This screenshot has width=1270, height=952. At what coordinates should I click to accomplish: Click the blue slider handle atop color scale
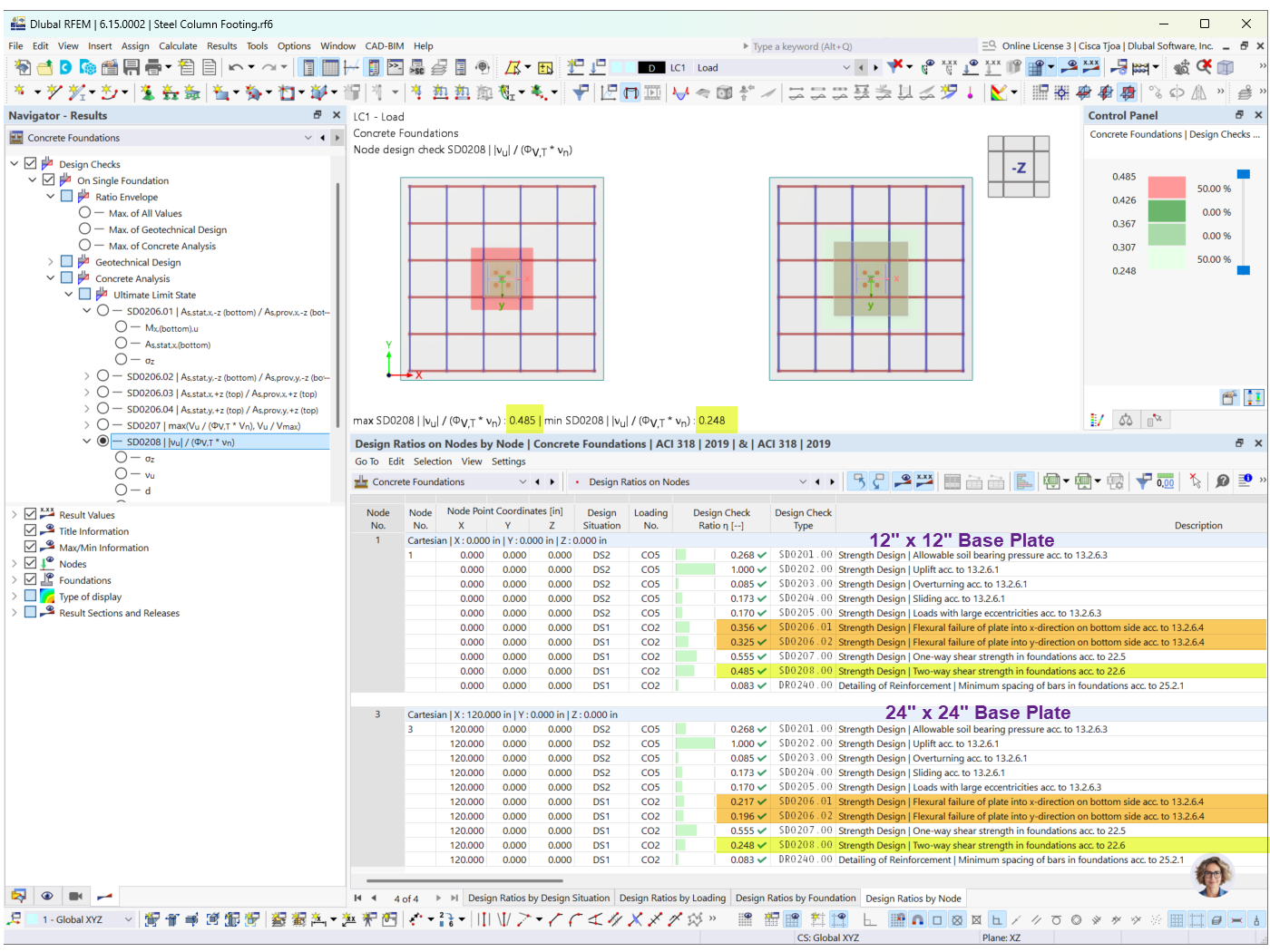1244,174
